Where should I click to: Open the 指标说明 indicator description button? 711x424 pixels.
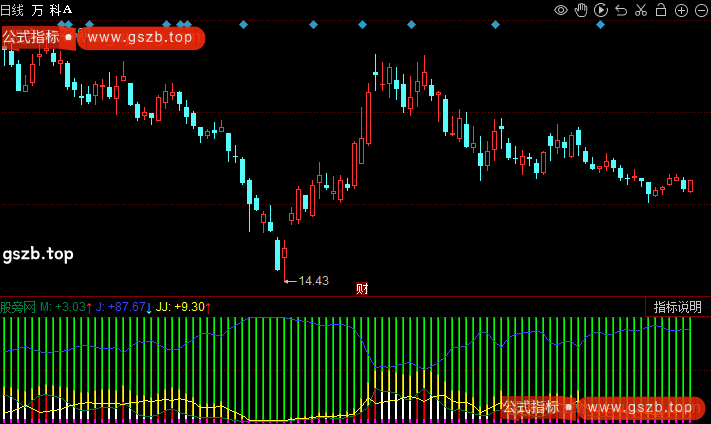click(677, 307)
